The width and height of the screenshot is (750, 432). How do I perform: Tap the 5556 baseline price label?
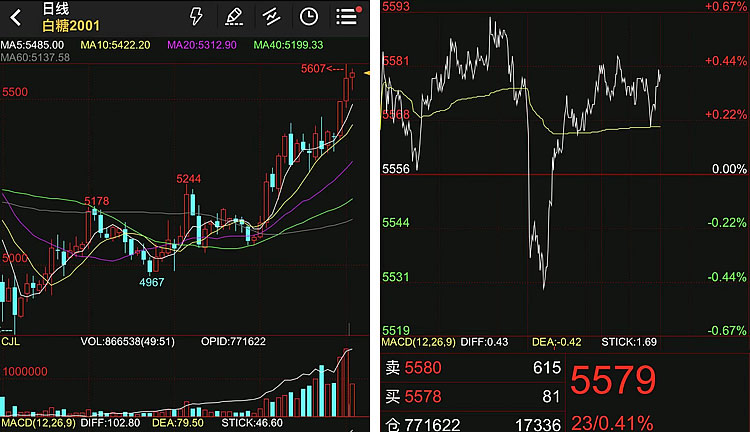point(396,169)
